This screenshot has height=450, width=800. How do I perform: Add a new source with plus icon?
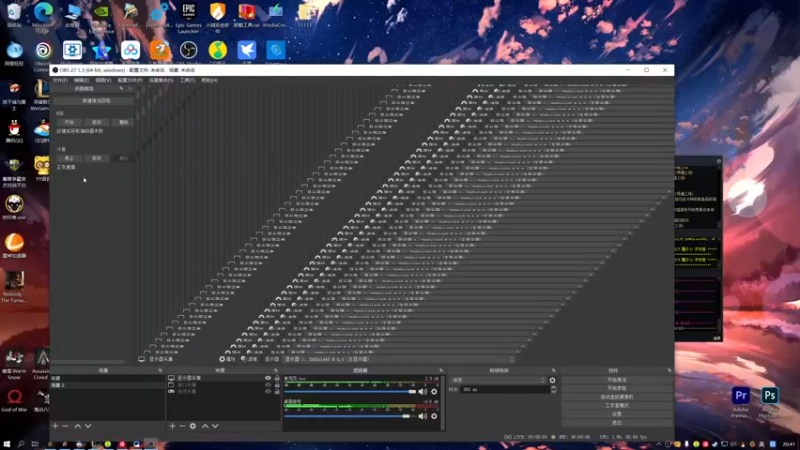click(172, 426)
